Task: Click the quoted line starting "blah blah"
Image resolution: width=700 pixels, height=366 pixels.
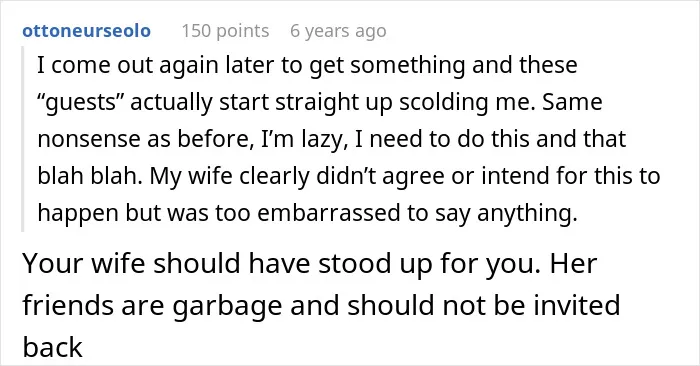Action: click(x=349, y=176)
